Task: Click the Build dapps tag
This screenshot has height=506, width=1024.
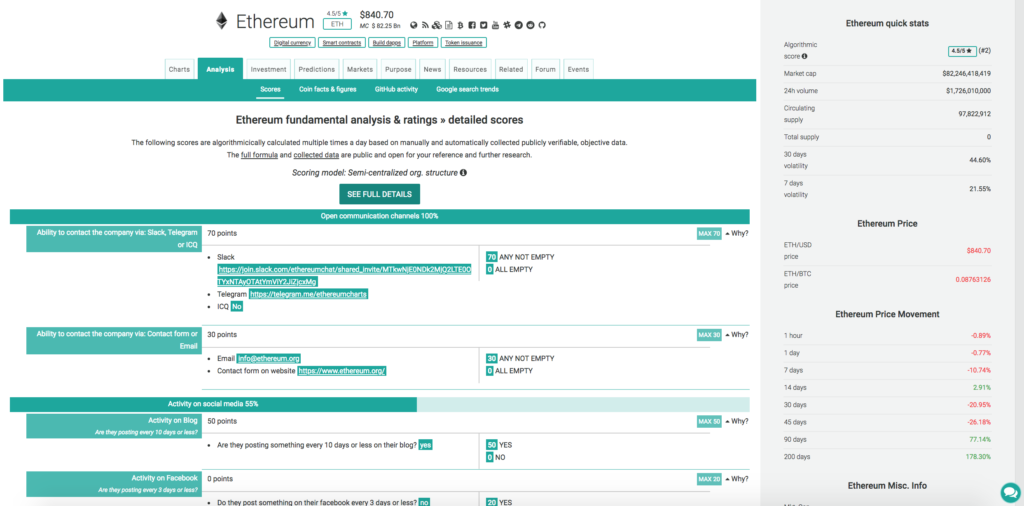Action: (x=387, y=42)
